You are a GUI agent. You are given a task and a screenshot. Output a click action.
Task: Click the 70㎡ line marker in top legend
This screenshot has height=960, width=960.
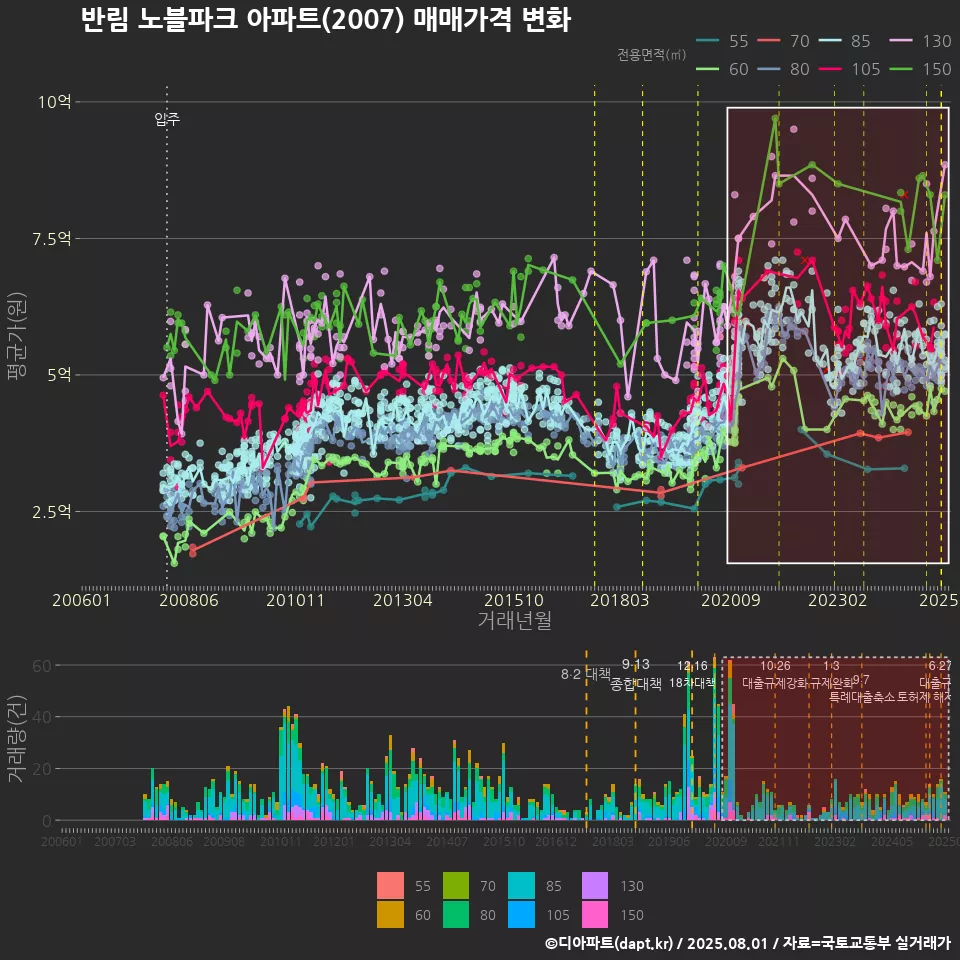coord(769,41)
